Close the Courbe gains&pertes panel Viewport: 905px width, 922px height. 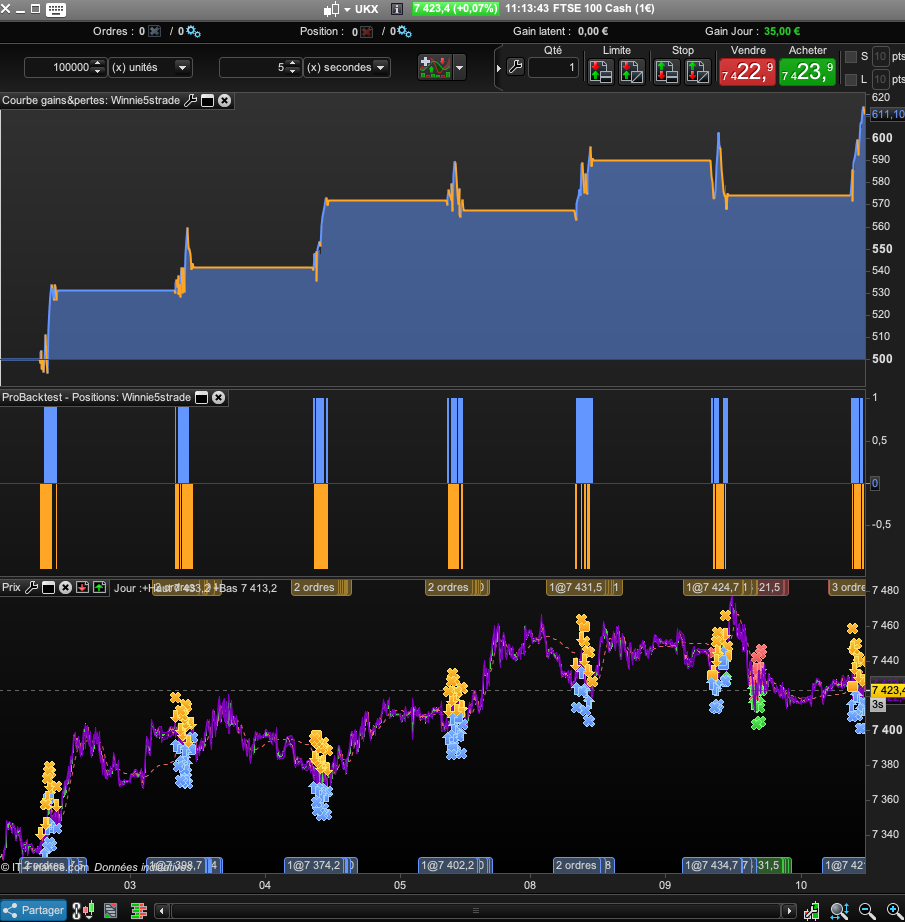tap(224, 101)
